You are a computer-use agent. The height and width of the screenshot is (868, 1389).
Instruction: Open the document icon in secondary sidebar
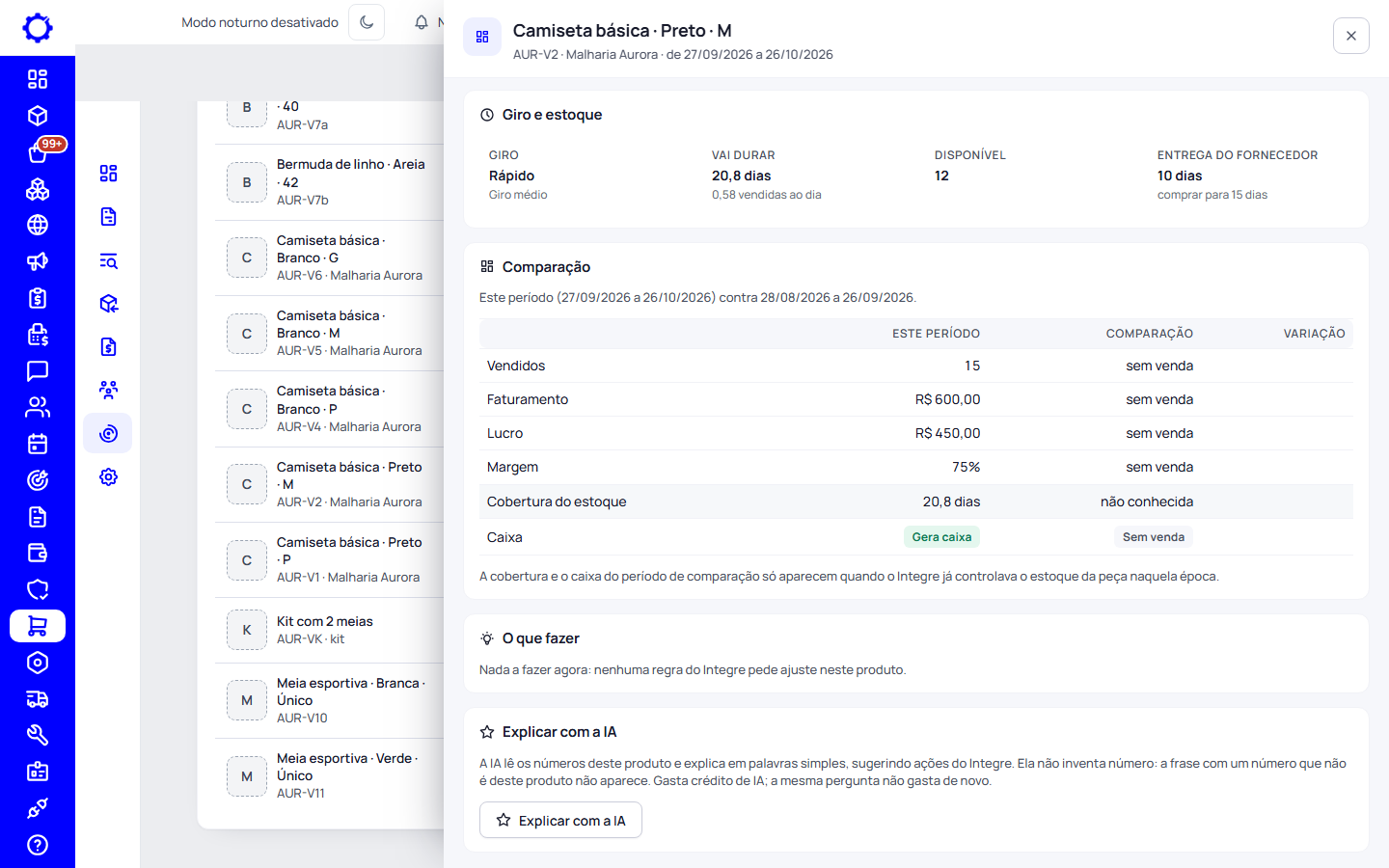[x=109, y=217]
